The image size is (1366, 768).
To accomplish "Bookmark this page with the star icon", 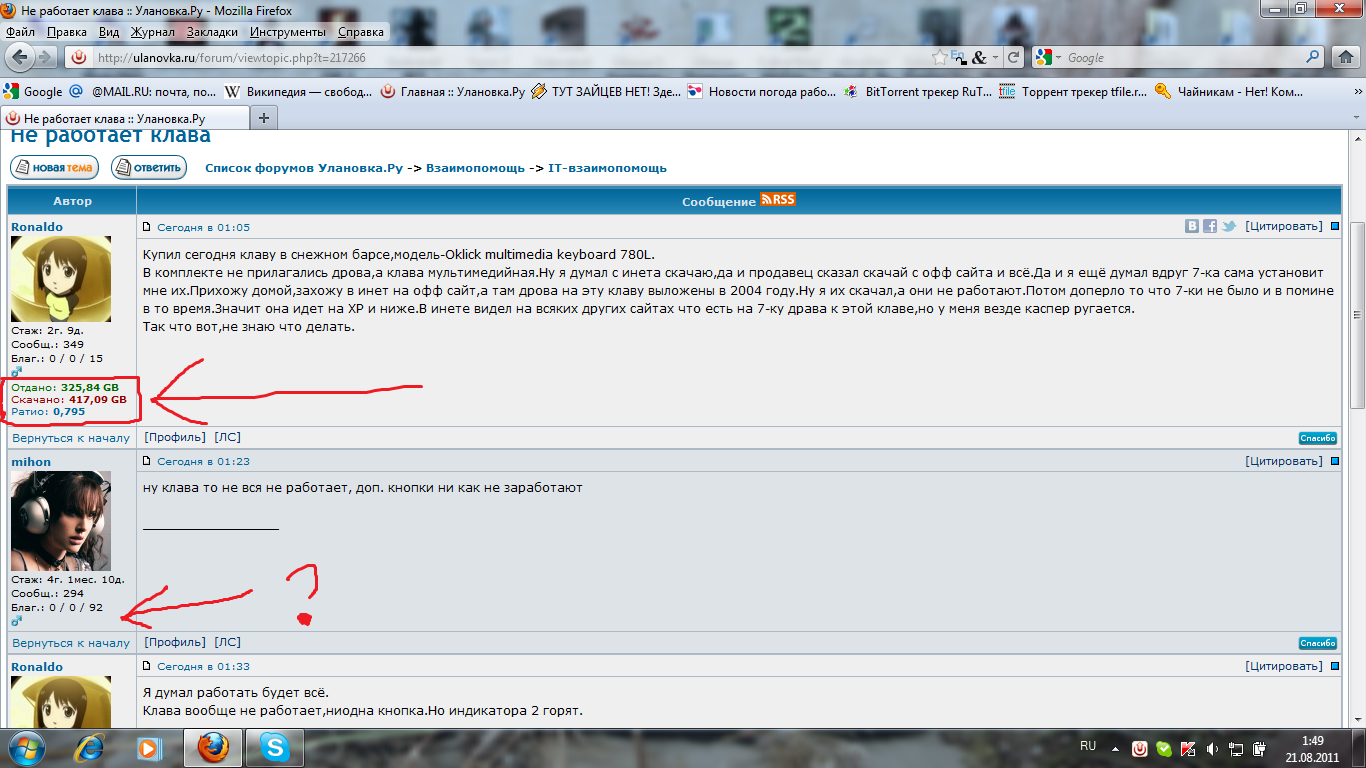I will (x=940, y=57).
